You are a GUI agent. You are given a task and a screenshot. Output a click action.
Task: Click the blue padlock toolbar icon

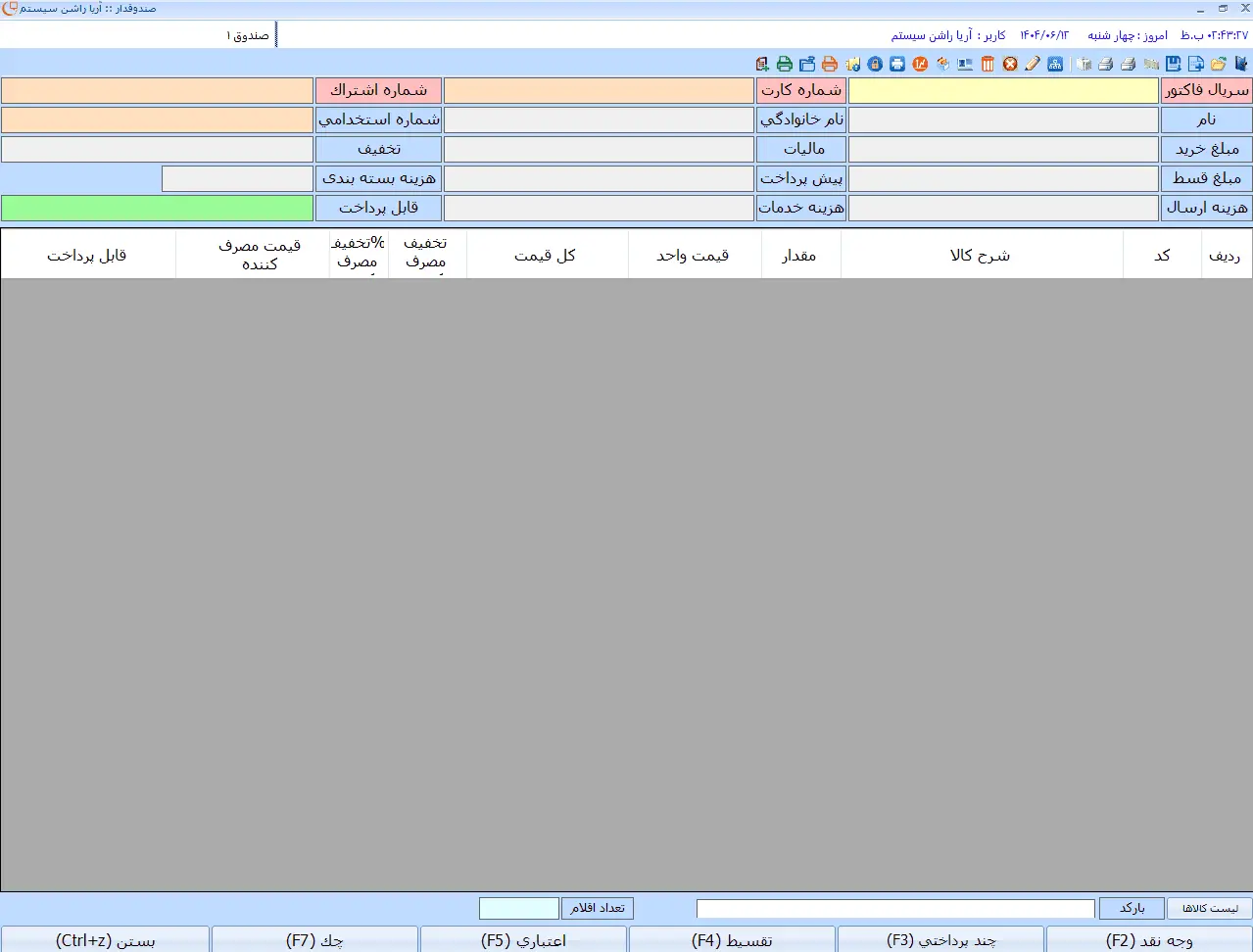[x=875, y=64]
